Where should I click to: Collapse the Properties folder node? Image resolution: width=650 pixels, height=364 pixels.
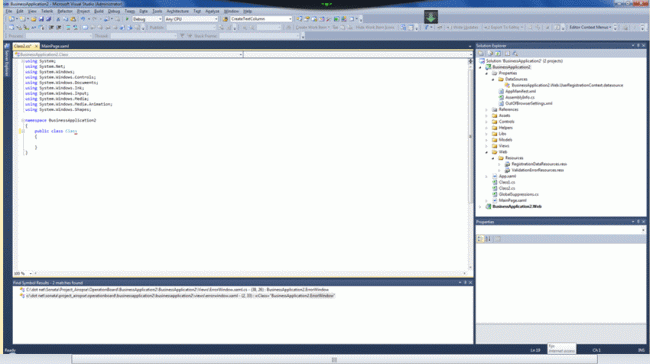(487, 73)
